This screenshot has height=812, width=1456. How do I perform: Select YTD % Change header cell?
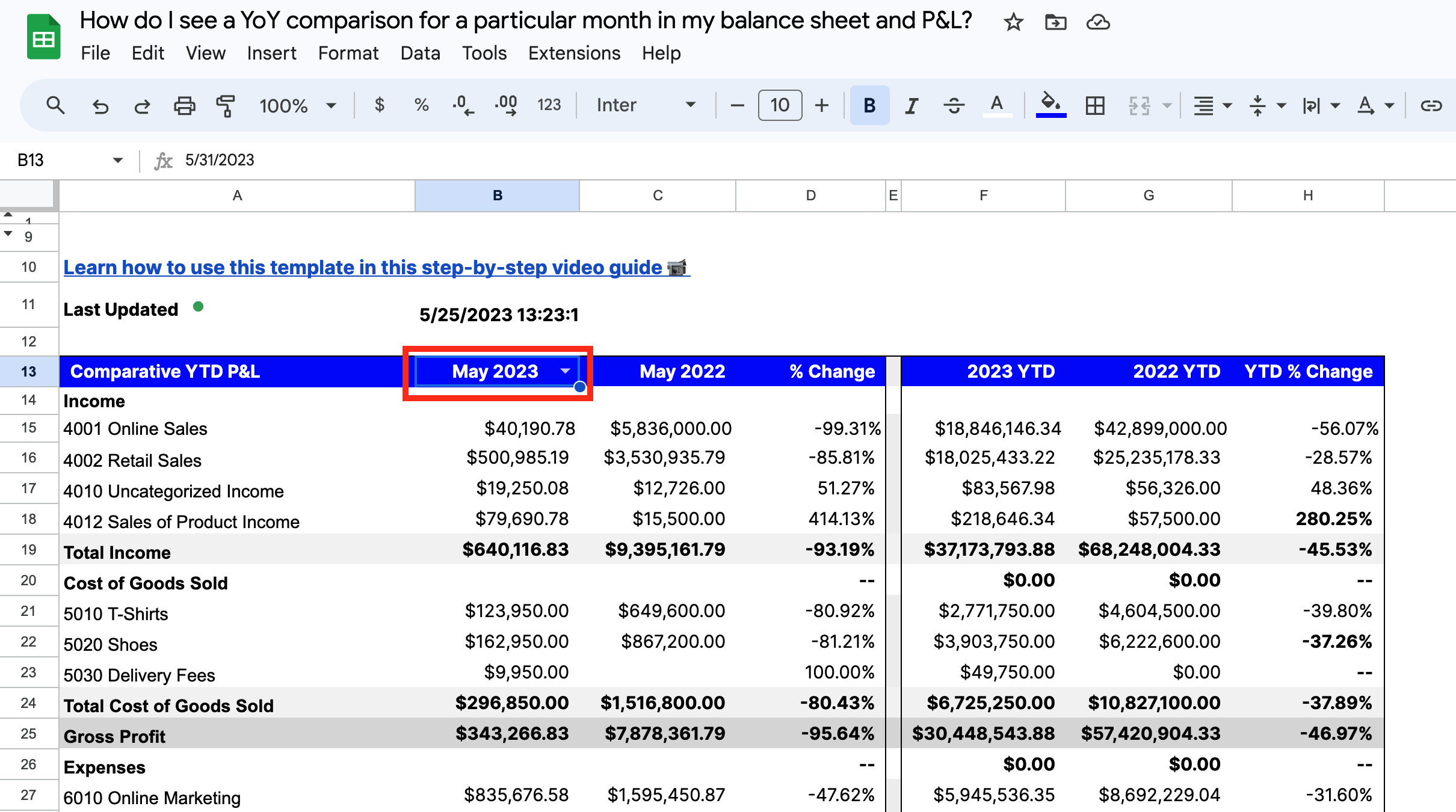click(x=1308, y=372)
